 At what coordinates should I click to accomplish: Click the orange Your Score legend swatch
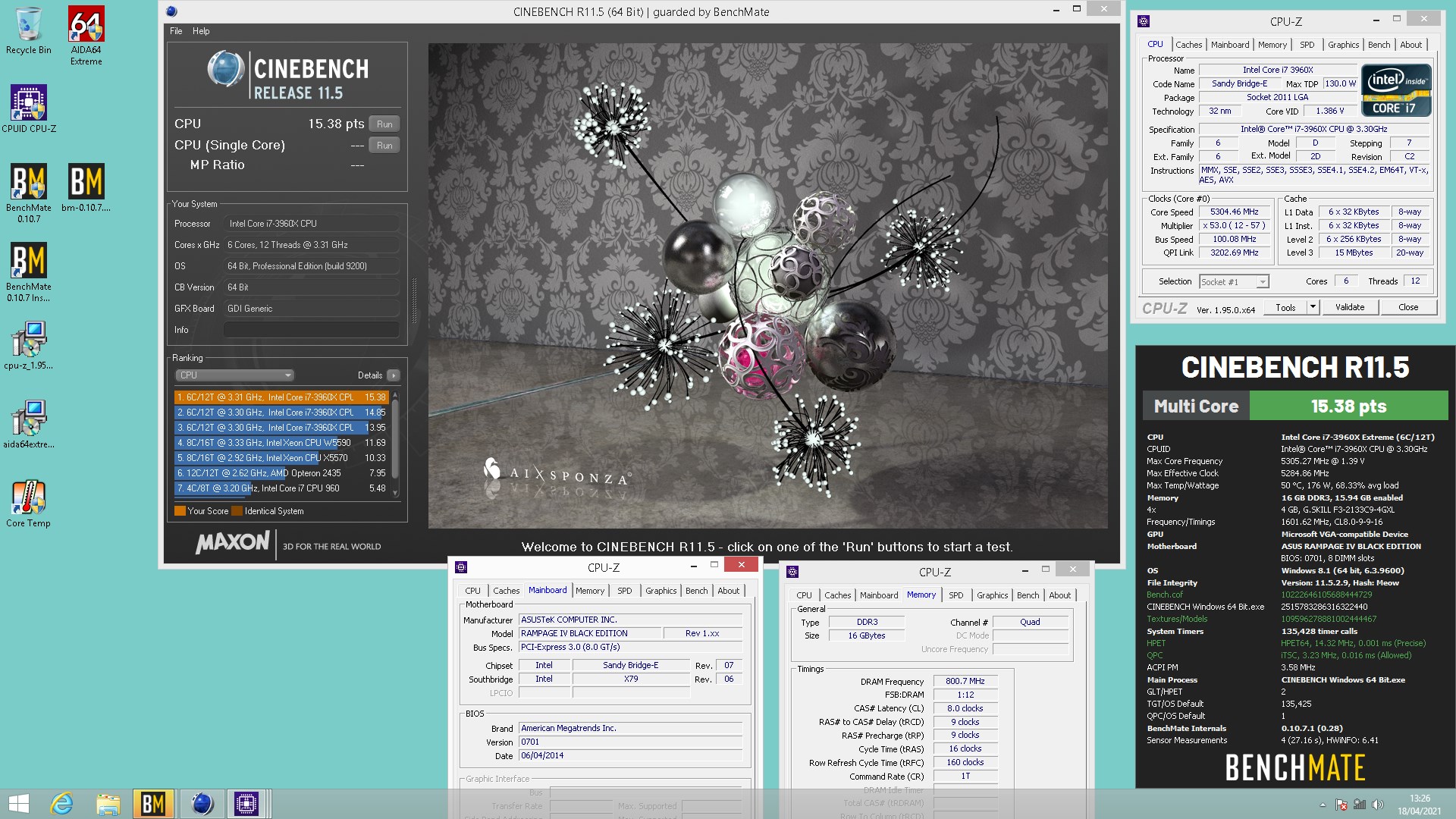[x=180, y=511]
